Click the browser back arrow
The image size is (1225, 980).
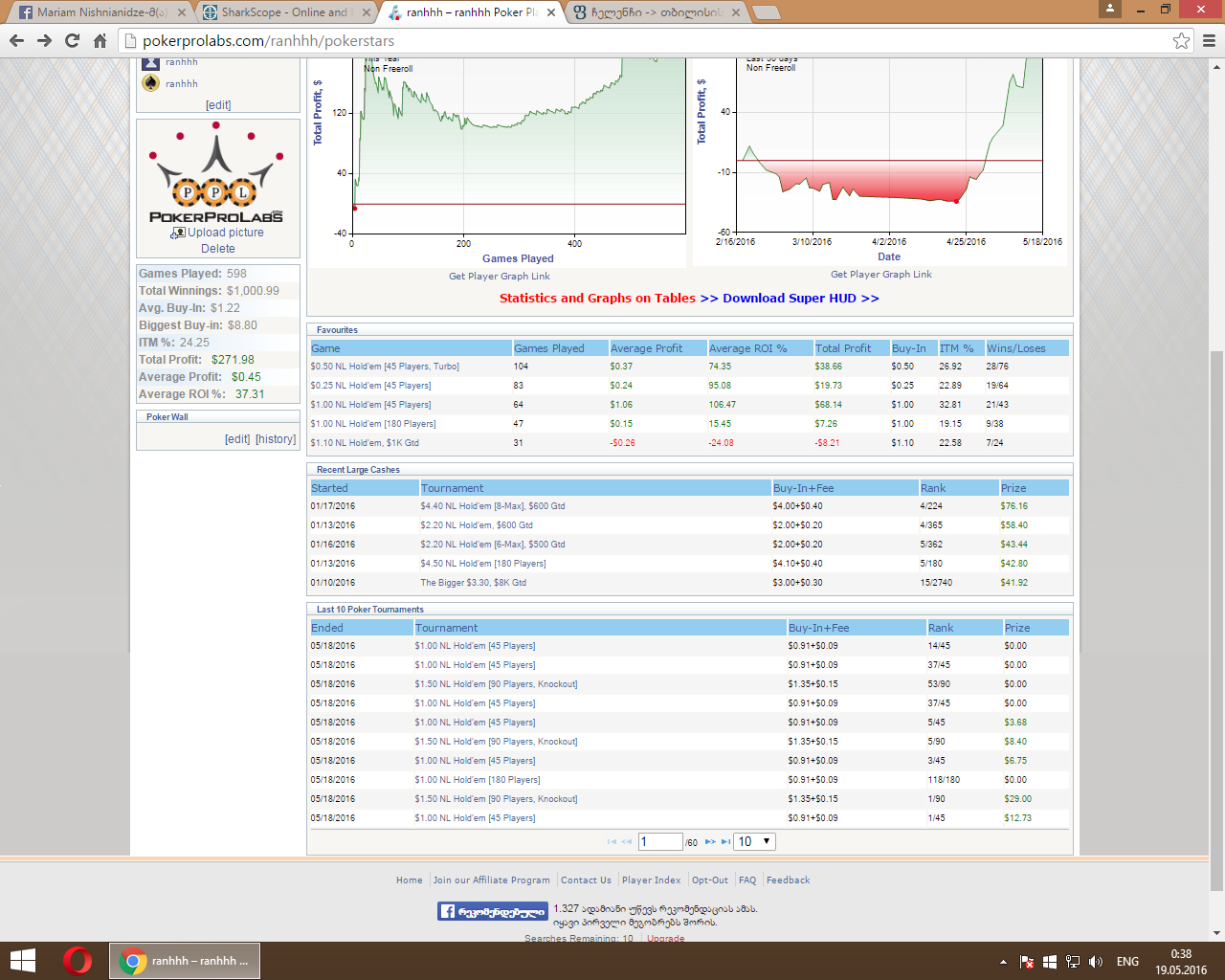click(16, 40)
